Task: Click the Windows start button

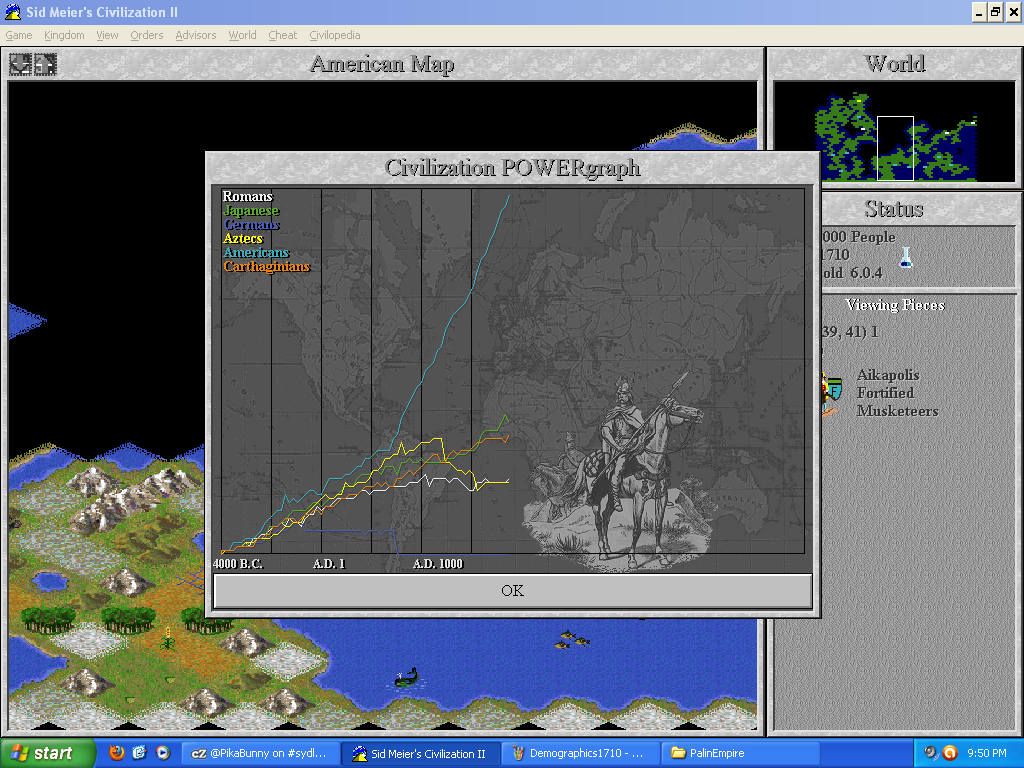Action: pyautogui.click(x=47, y=753)
